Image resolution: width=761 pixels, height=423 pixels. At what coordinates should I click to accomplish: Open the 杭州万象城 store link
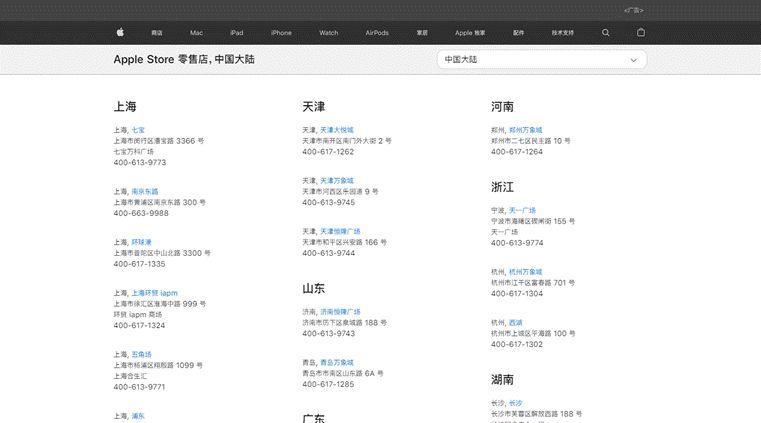(x=526, y=272)
